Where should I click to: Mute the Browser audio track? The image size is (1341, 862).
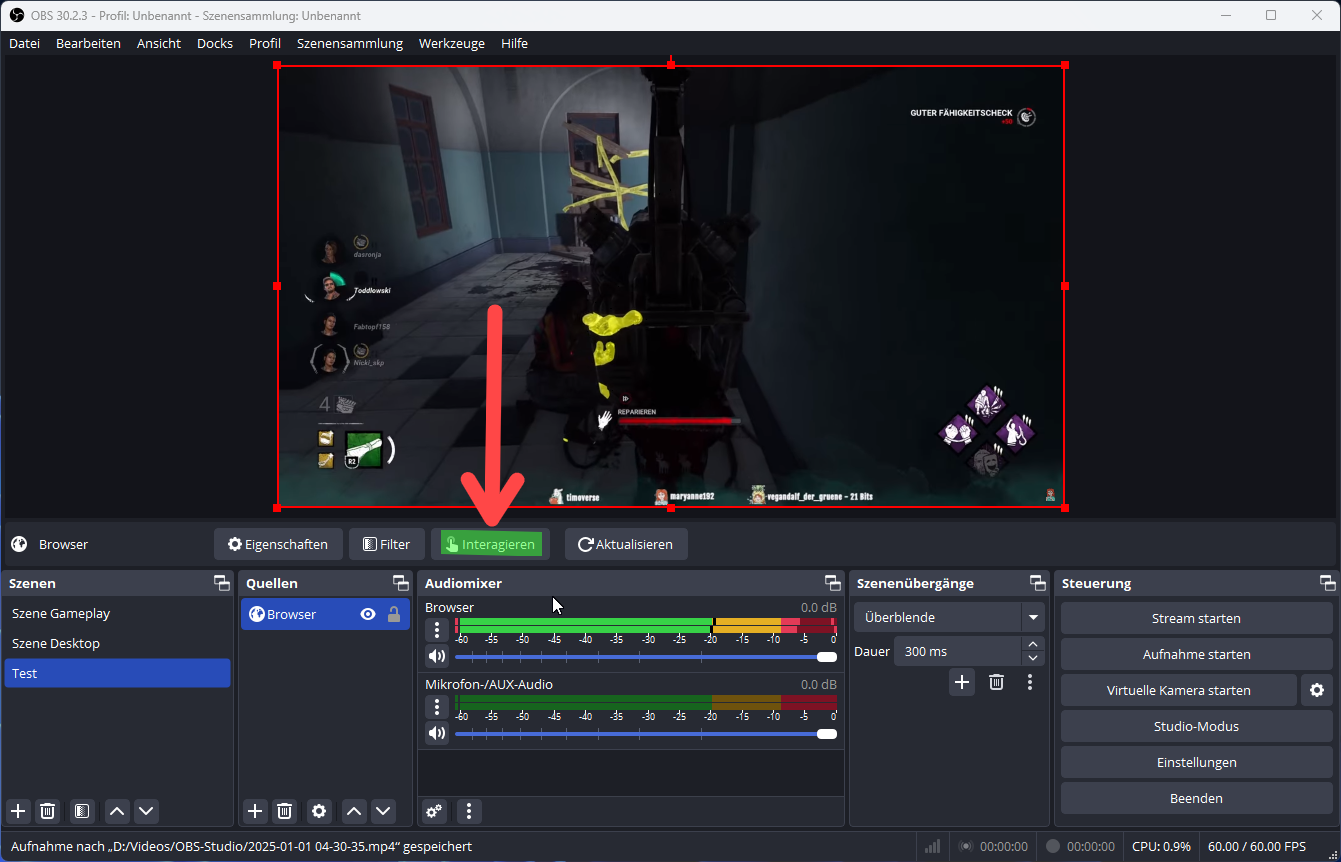(x=437, y=657)
